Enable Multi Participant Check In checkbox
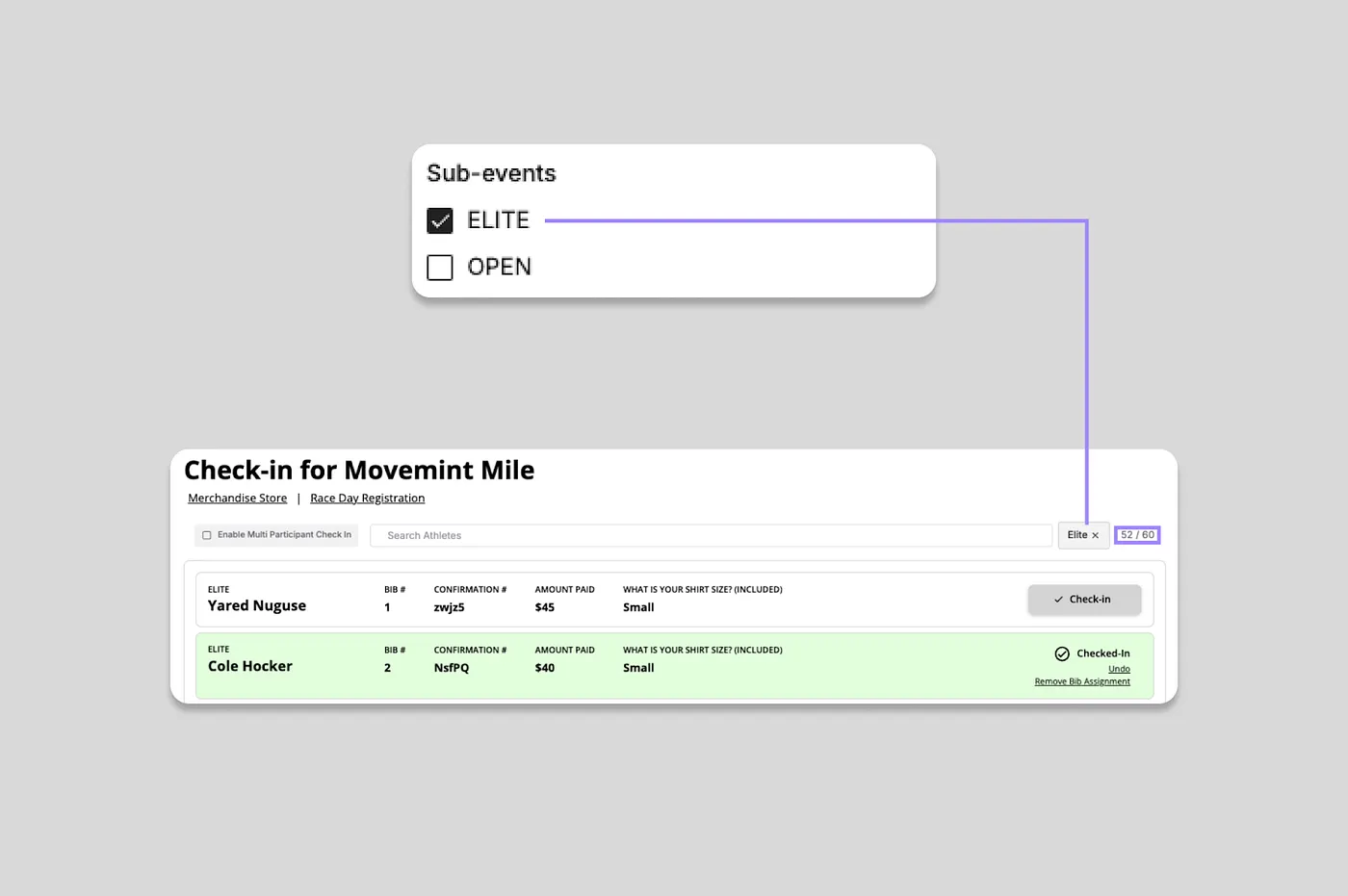Screen dimensions: 1348x896 pos(206,535)
